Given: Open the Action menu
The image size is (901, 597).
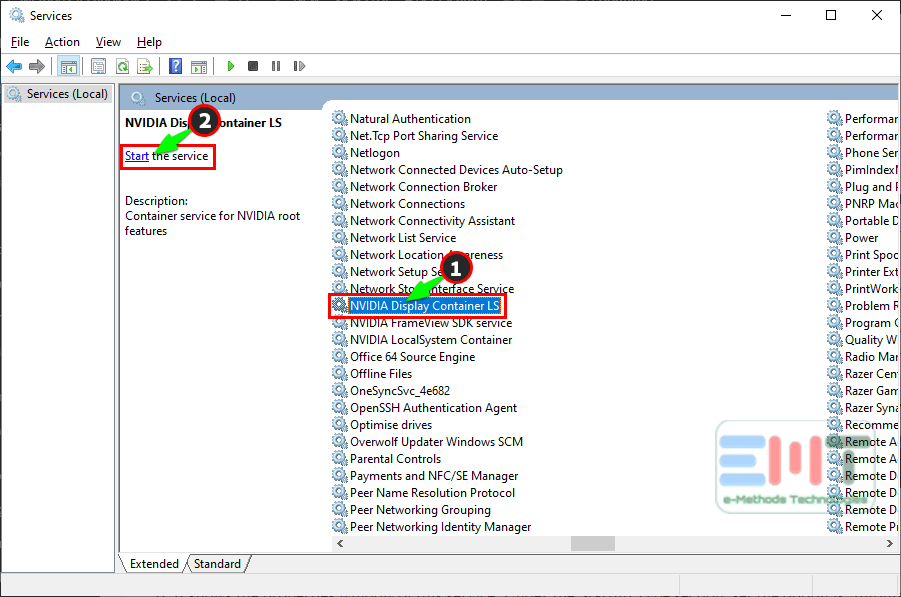Looking at the screenshot, I should tap(62, 42).
